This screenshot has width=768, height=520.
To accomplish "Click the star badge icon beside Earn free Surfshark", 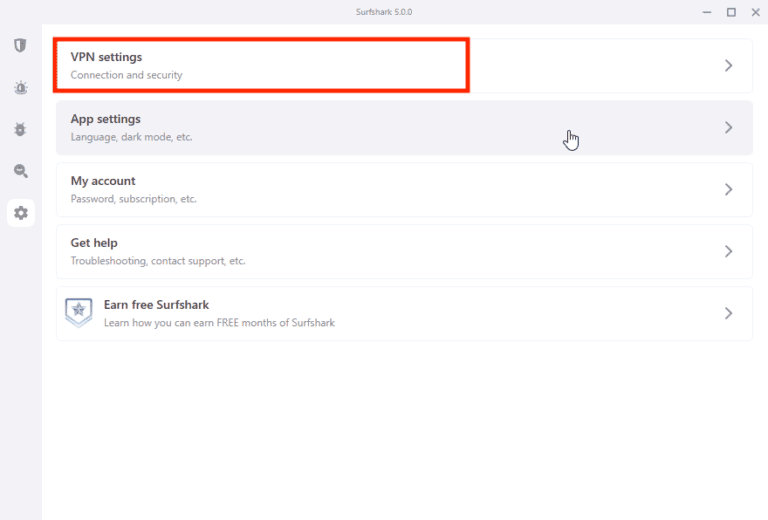I will [78, 312].
